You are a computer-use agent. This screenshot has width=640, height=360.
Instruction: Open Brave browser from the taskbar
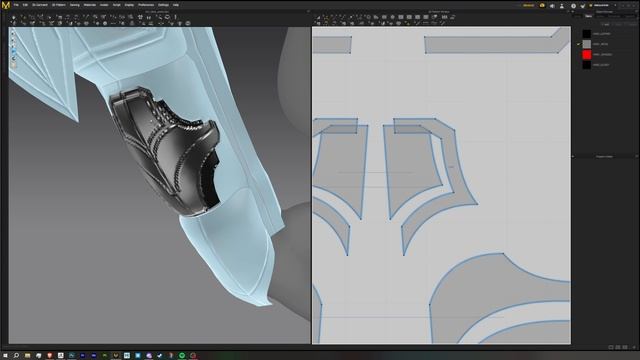tap(49, 356)
